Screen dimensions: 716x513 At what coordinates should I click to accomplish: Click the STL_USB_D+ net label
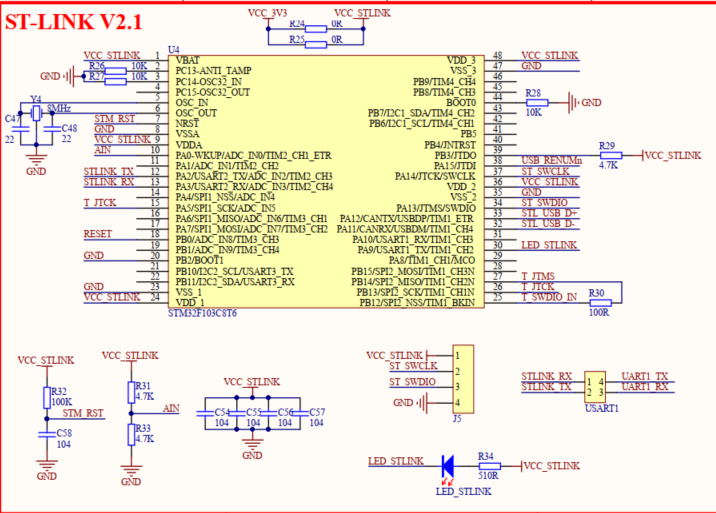pos(549,213)
